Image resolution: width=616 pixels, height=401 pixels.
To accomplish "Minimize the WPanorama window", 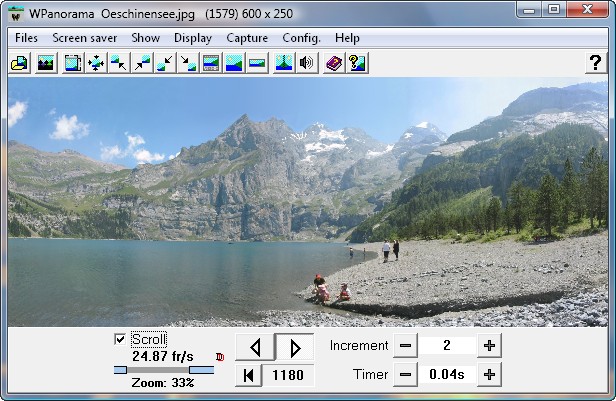I will (529, 9).
